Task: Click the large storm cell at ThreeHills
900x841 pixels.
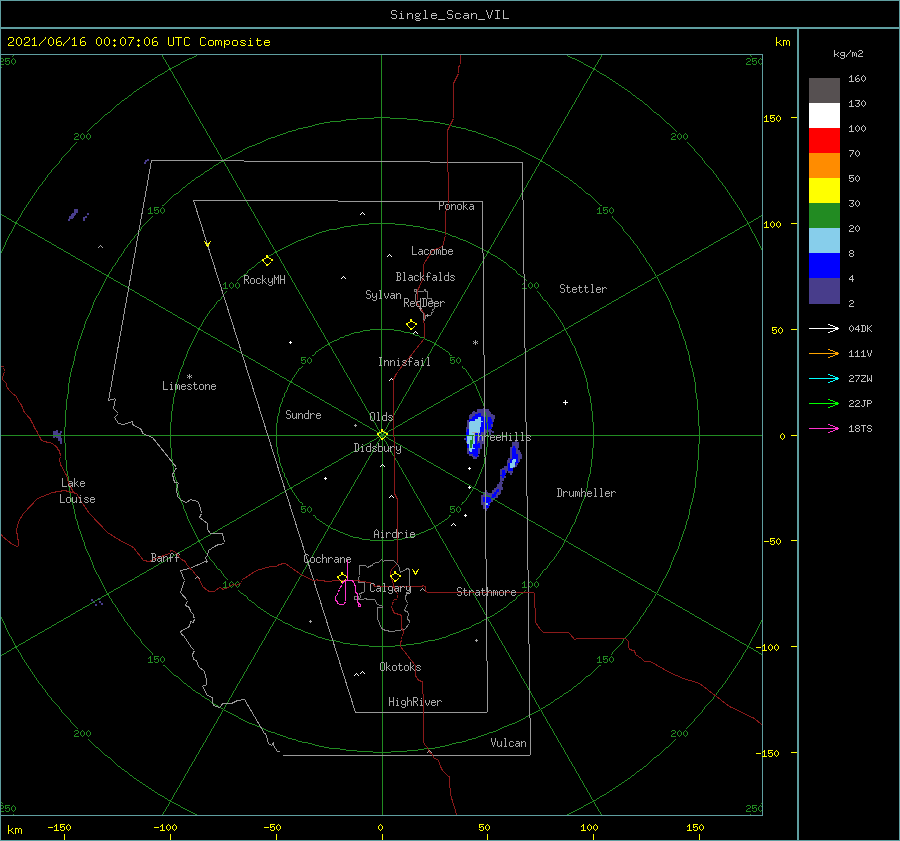Action: pos(478,433)
